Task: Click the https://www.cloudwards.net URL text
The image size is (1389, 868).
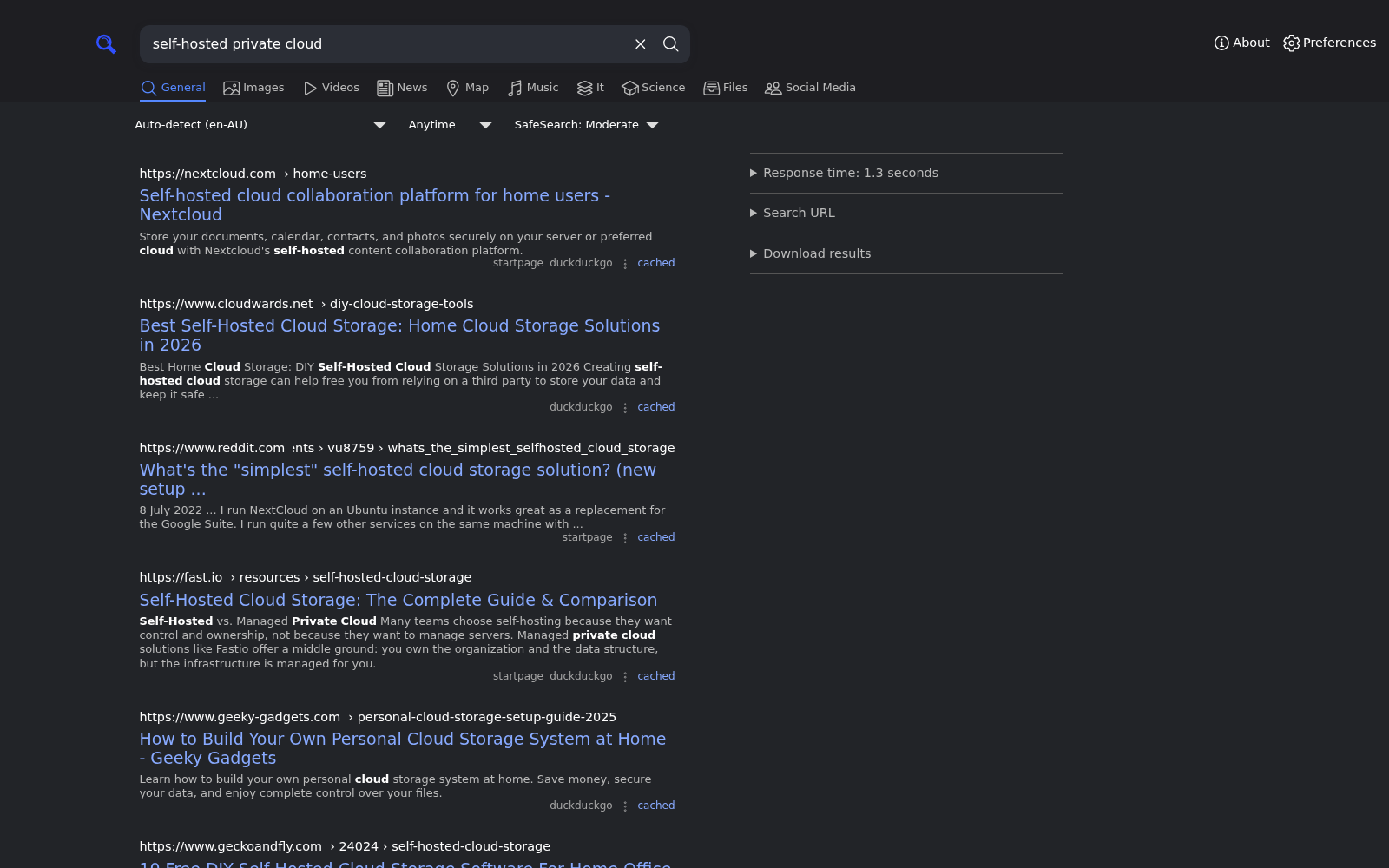Action: pyautogui.click(x=226, y=304)
